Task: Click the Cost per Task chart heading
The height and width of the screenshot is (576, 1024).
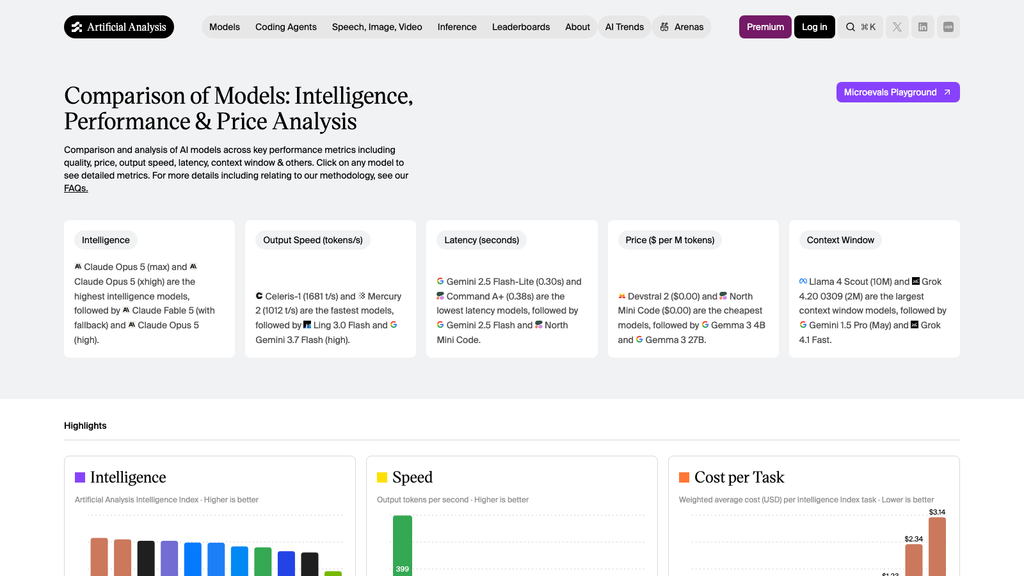Action: (x=739, y=477)
